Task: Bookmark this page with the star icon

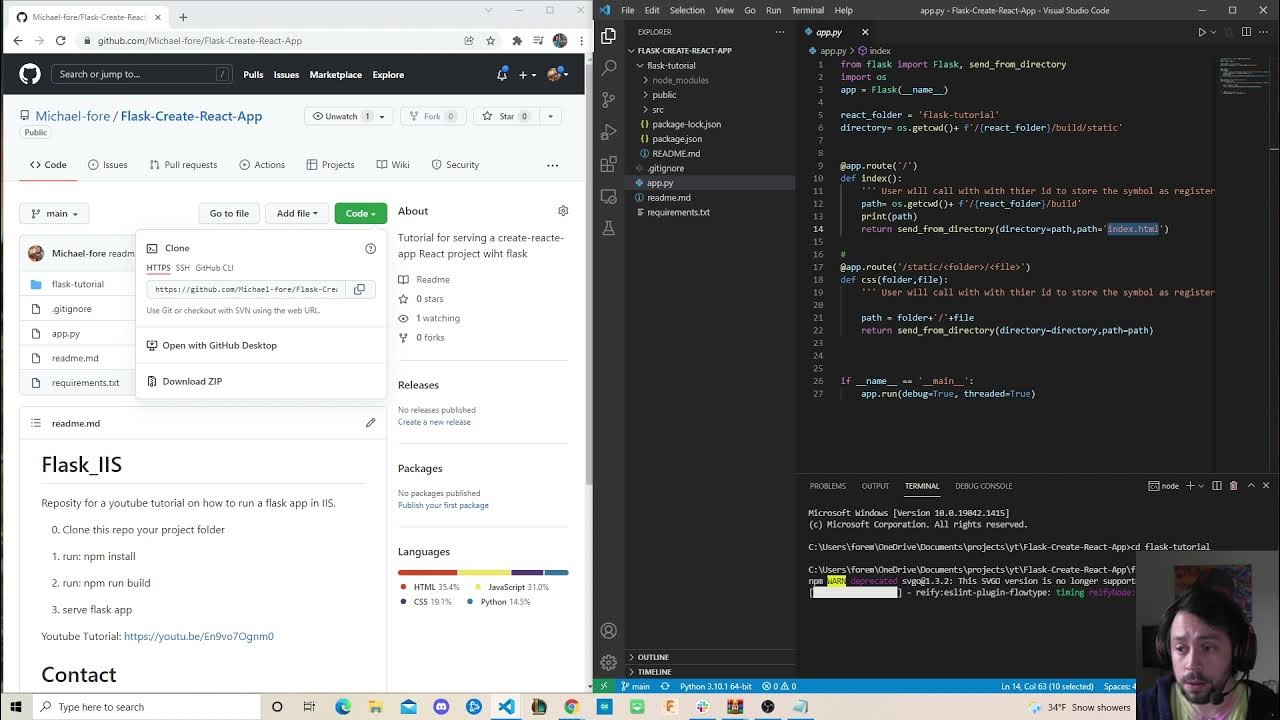Action: point(490,41)
